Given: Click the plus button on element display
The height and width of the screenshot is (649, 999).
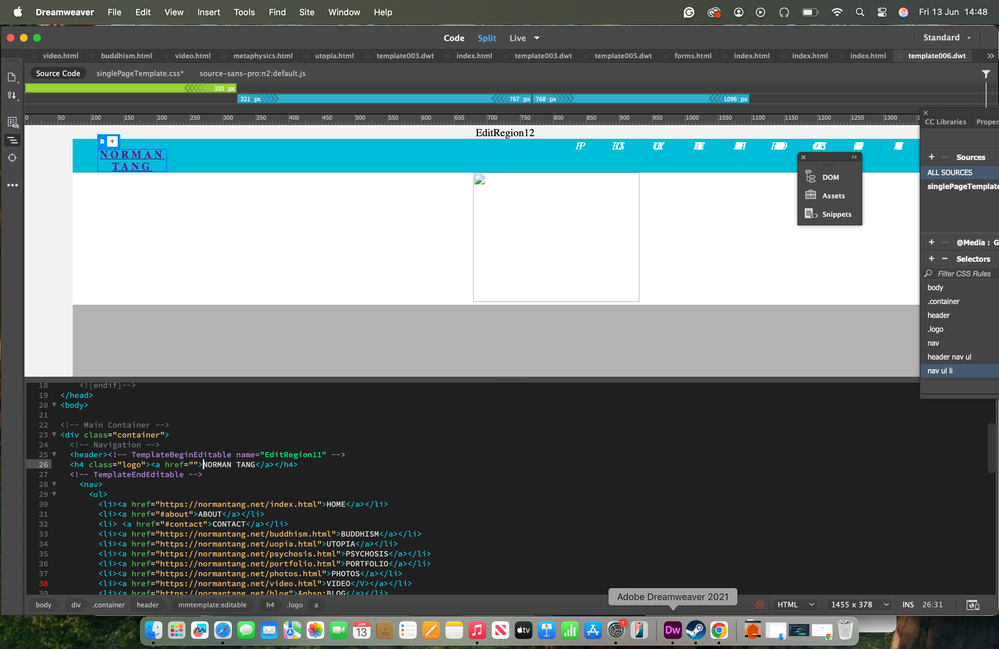Looking at the screenshot, I should pos(112,141).
